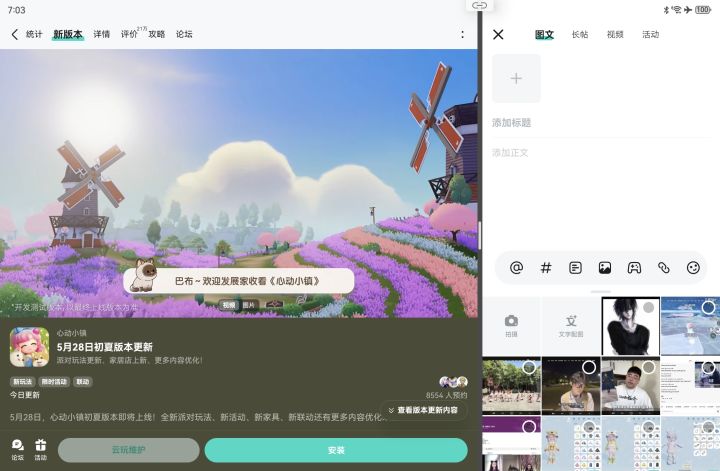Switch to the 统计 tab
This screenshot has height=471, width=720.
34,34
